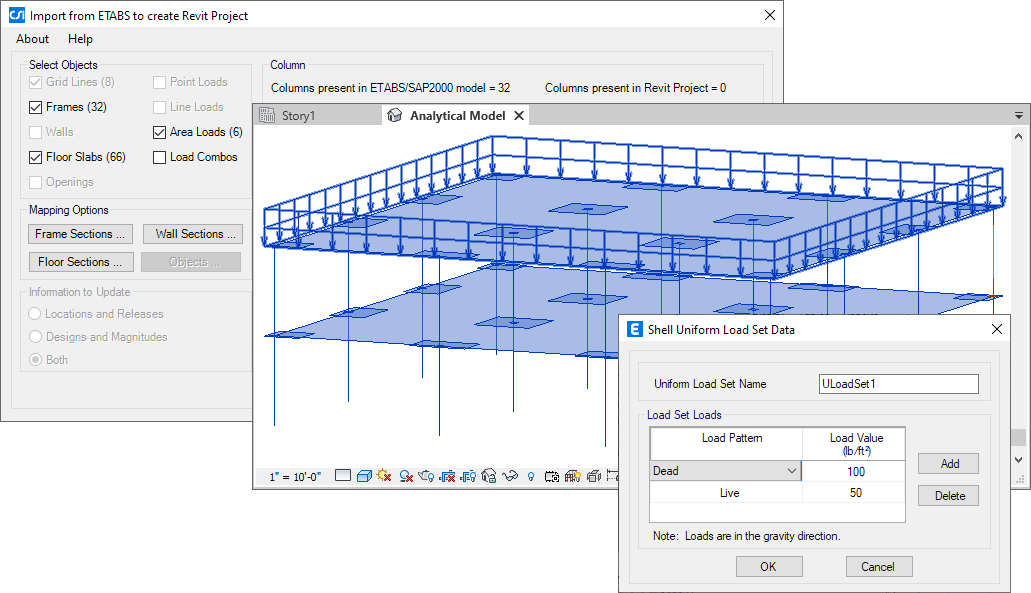Uncheck the Area Loads (6) checkbox
This screenshot has height=593, width=1031.
[x=159, y=132]
